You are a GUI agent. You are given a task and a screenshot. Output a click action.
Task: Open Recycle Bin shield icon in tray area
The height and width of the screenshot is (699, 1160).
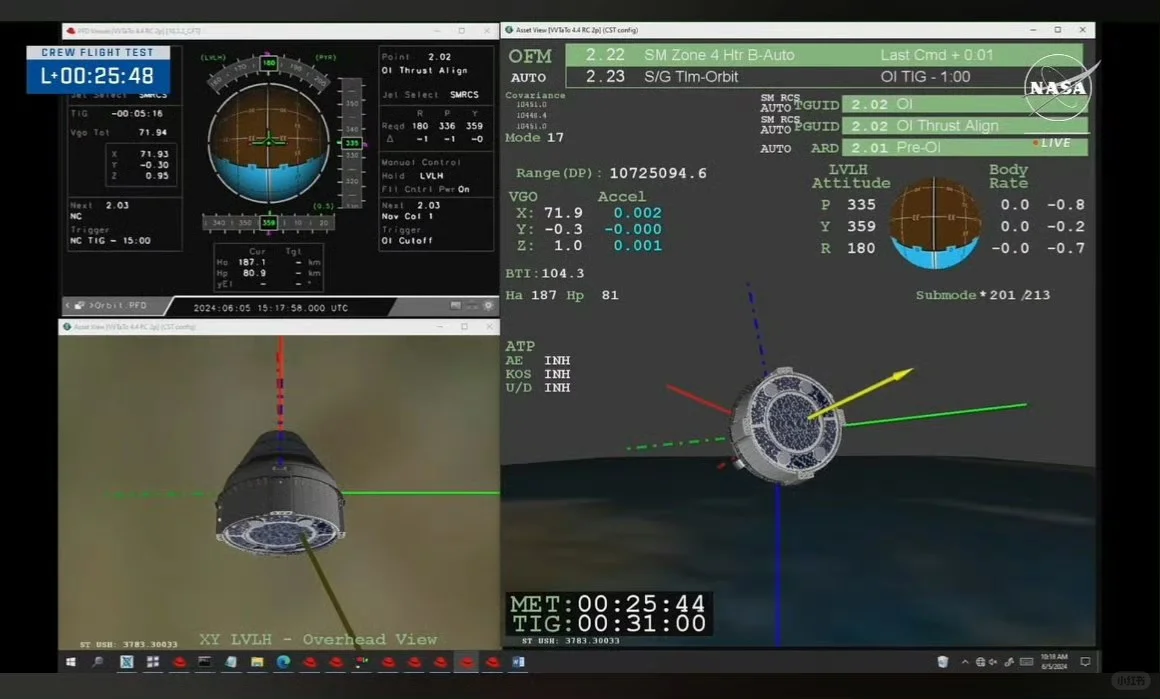pyautogui.click(x=942, y=662)
